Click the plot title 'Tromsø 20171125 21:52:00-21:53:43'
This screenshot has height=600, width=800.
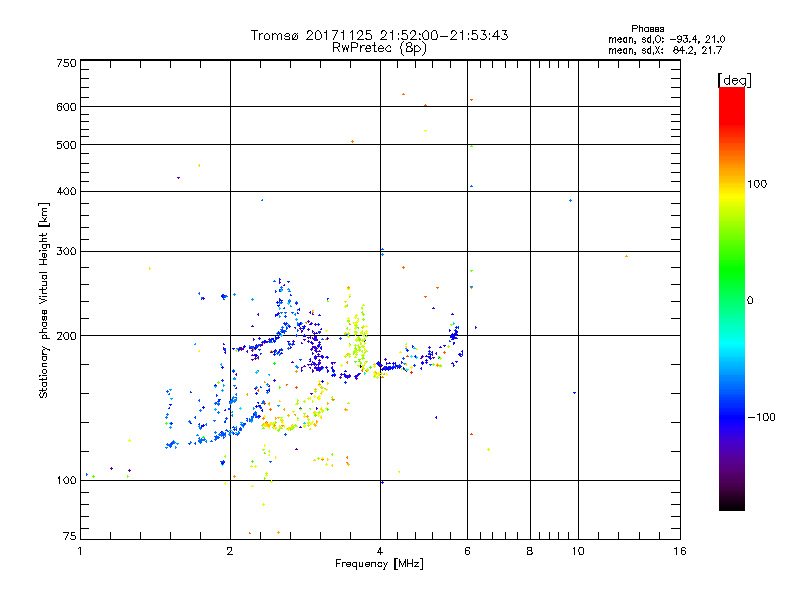[379, 35]
